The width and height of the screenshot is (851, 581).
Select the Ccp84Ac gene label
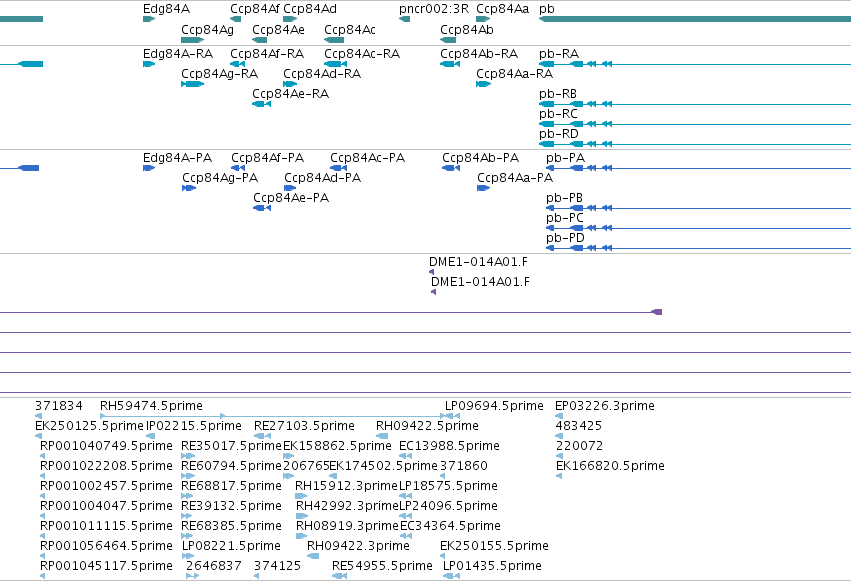(350, 30)
